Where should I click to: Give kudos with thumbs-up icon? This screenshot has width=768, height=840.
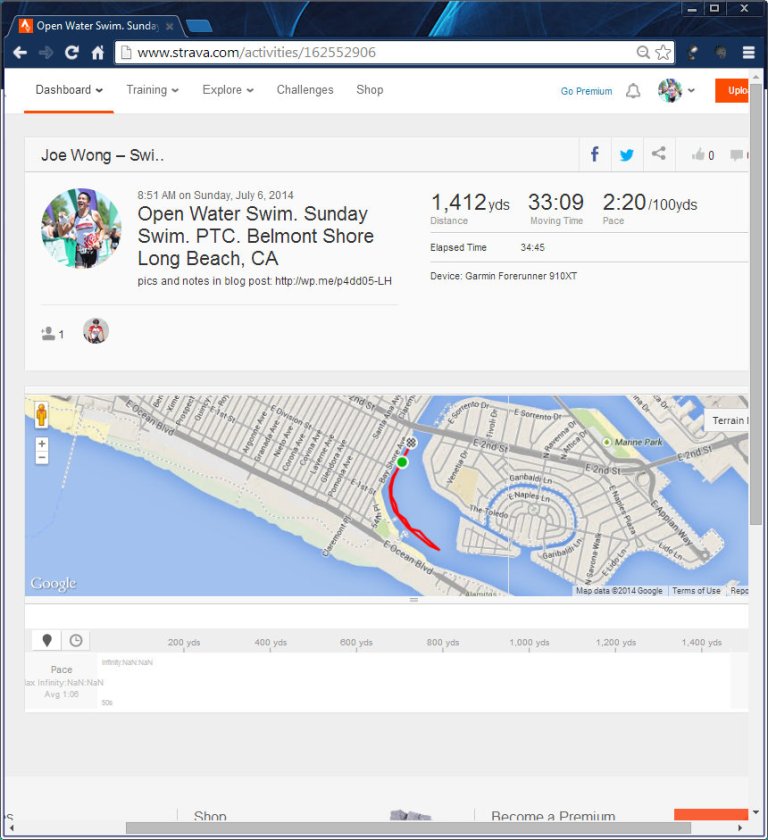point(698,155)
